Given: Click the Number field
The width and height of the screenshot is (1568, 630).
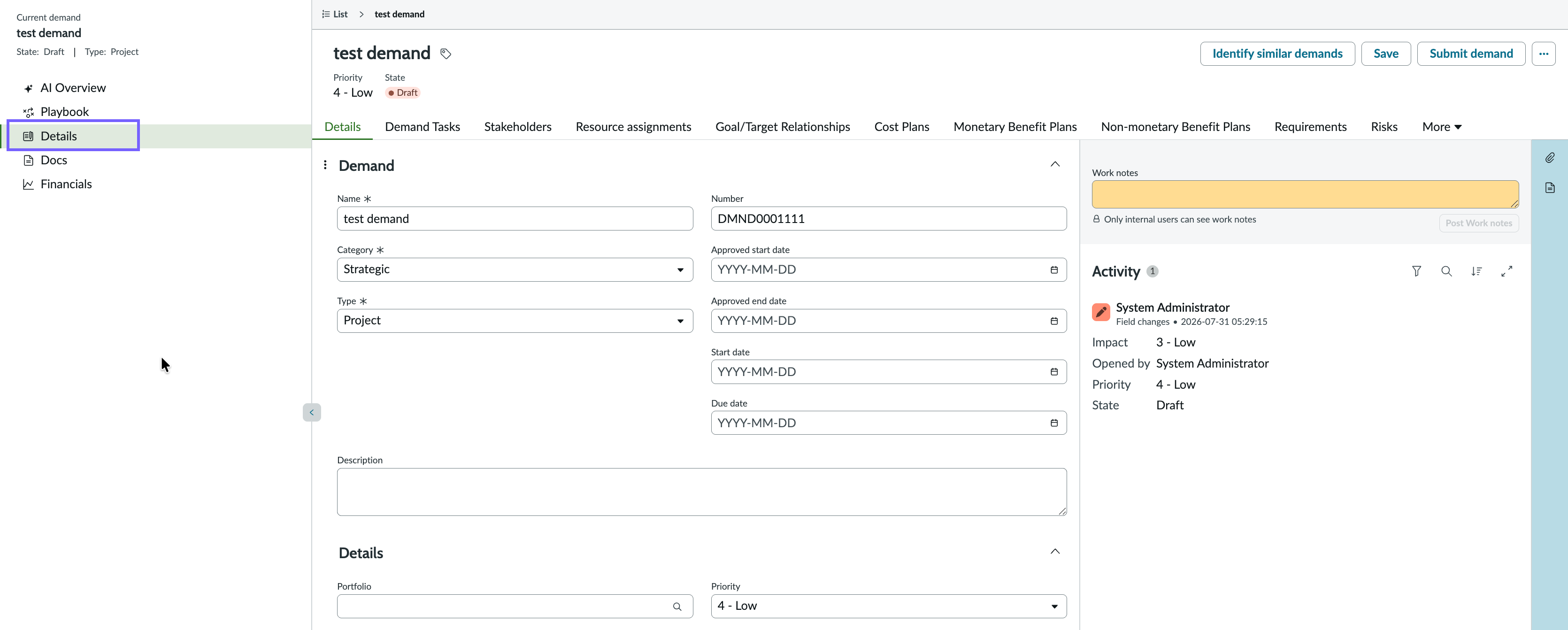Looking at the screenshot, I should [888, 218].
